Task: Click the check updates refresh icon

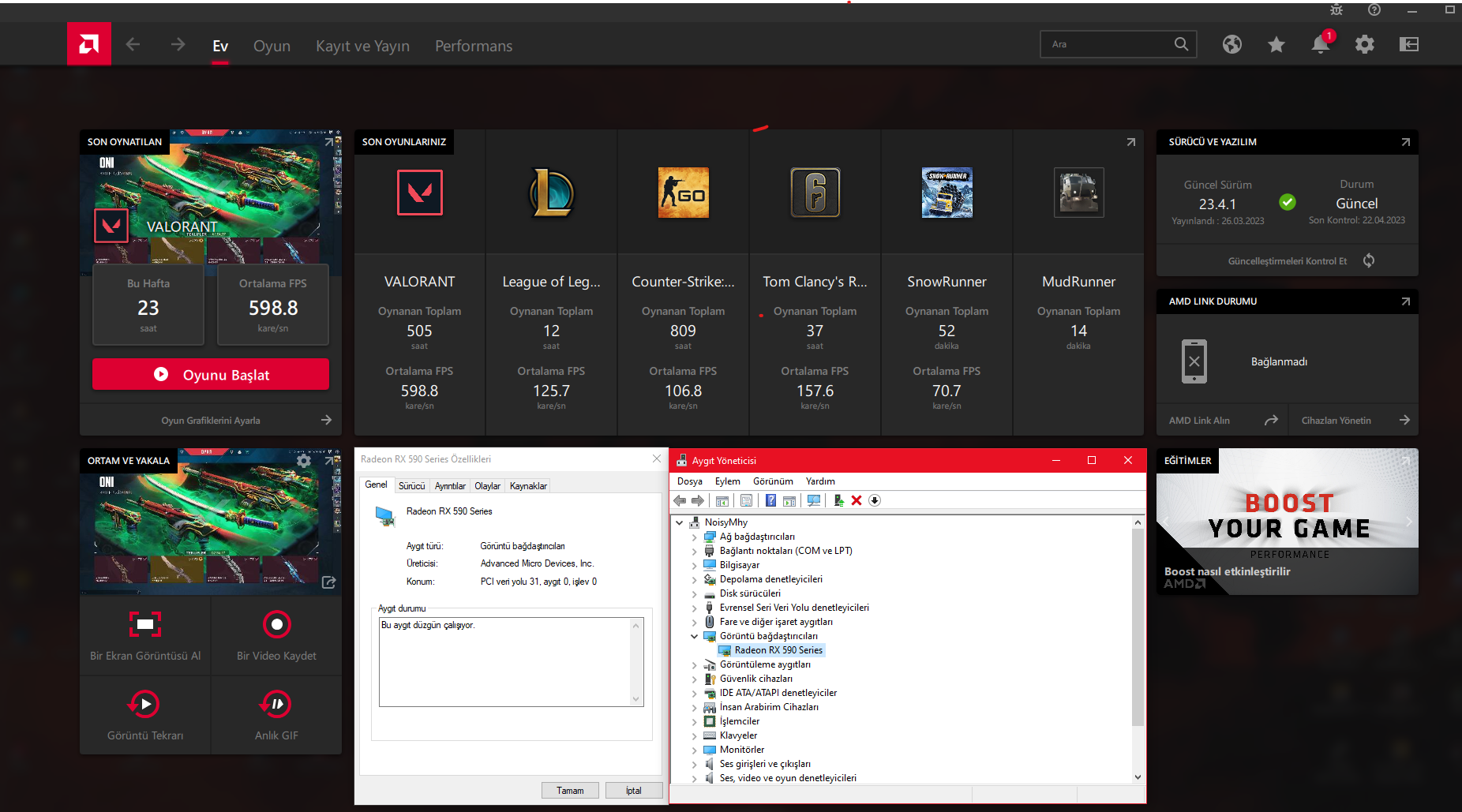Action: pyautogui.click(x=1369, y=260)
